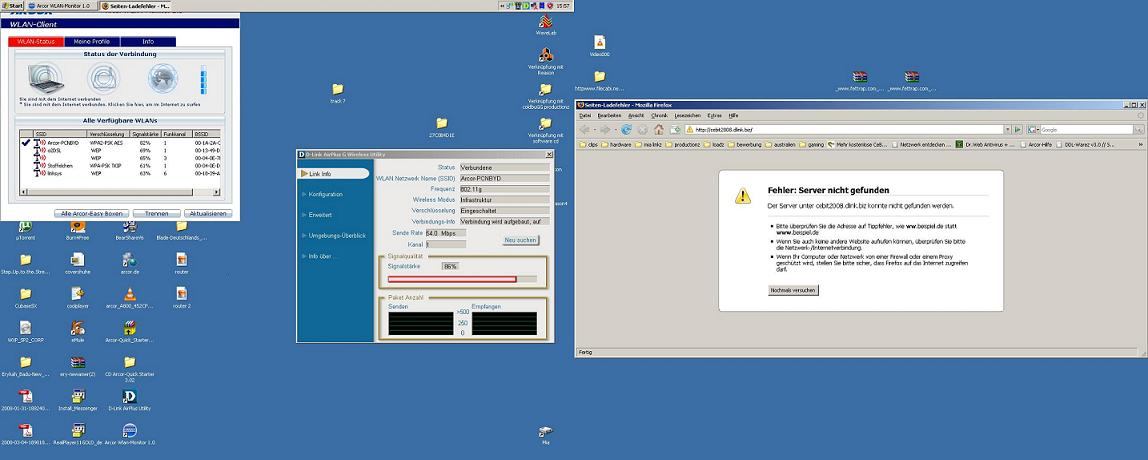Click the Firefox go arrow beside address bar
The image size is (1148, 460).
(1017, 130)
